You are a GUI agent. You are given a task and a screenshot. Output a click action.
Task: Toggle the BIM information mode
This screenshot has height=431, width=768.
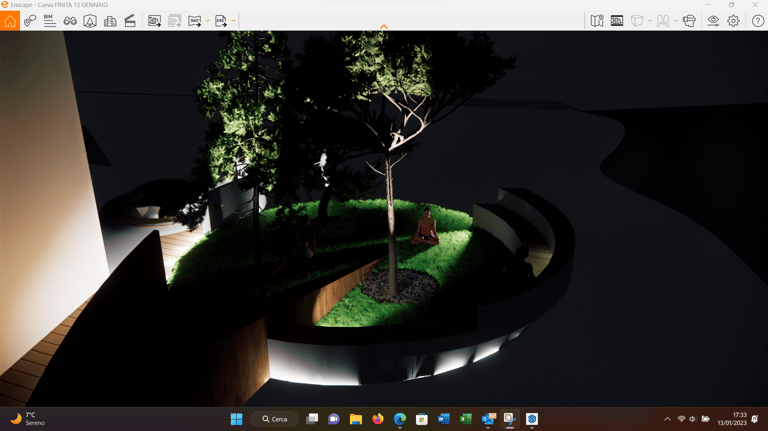(49, 21)
